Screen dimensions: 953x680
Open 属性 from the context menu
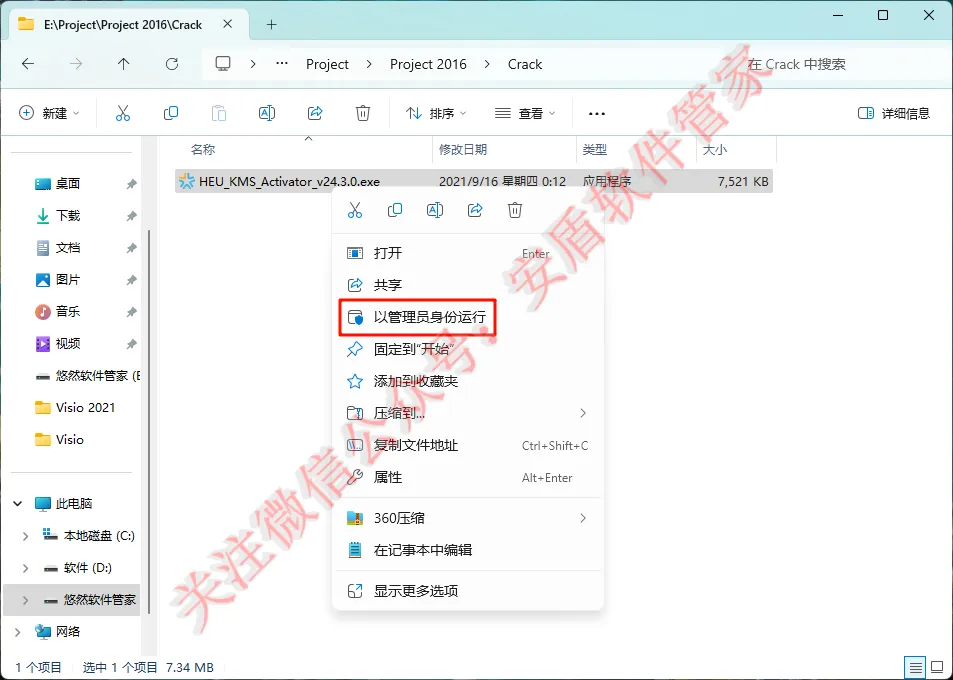(468, 477)
